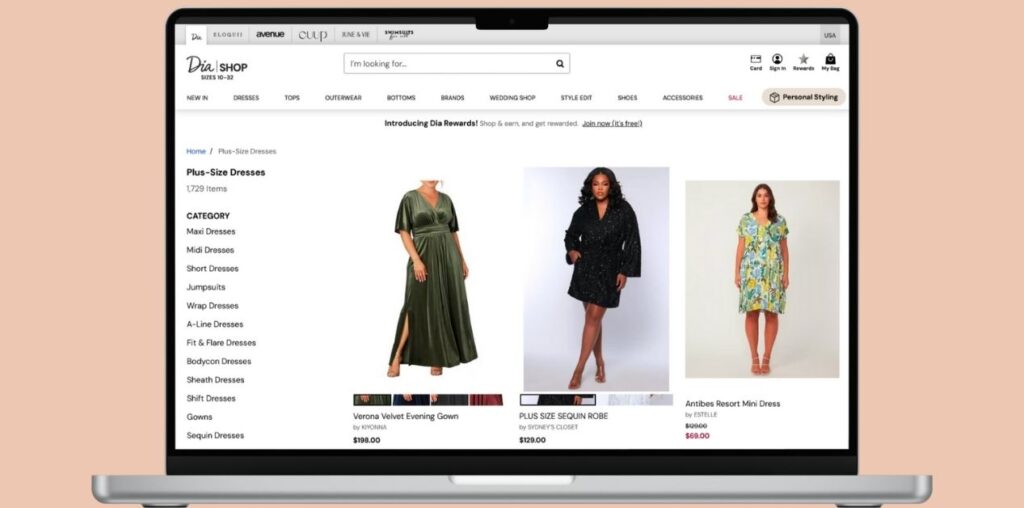Switch to the Dia brand tab
Viewport: 1024px width, 508px height.
(196, 35)
